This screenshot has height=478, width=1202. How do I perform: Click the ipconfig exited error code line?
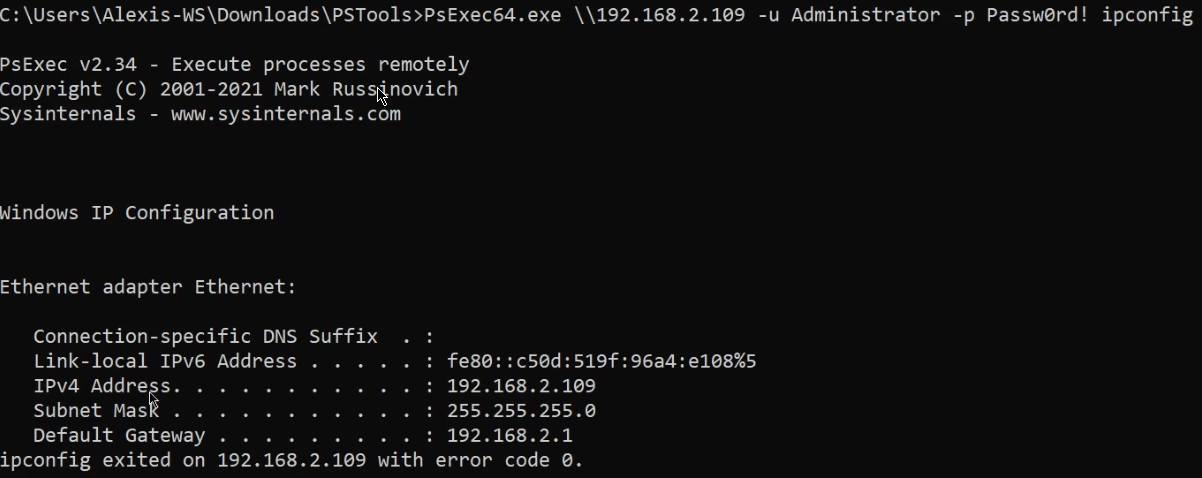[291, 461]
